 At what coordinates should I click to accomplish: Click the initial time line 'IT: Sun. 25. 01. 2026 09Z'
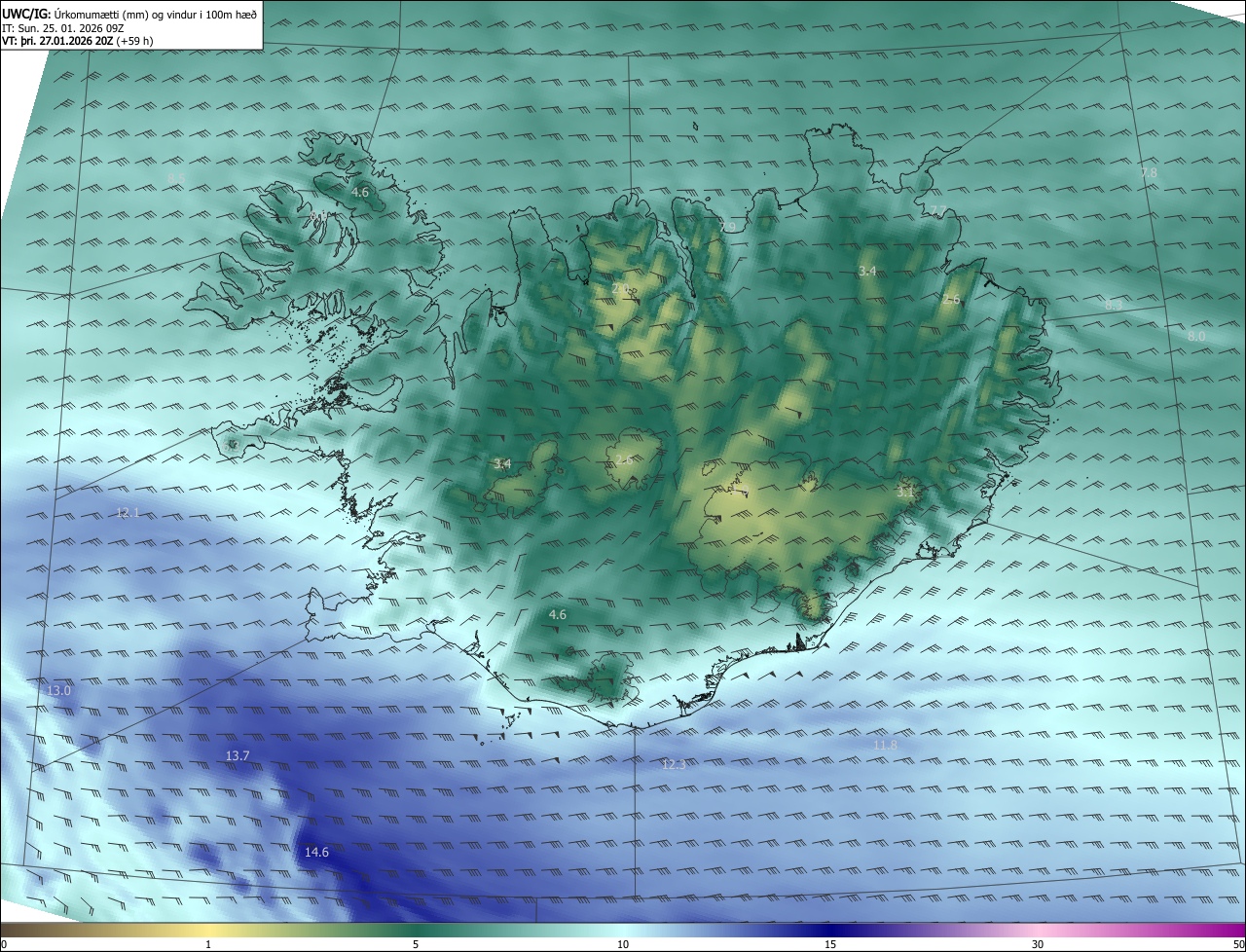pyautogui.click(x=63, y=28)
